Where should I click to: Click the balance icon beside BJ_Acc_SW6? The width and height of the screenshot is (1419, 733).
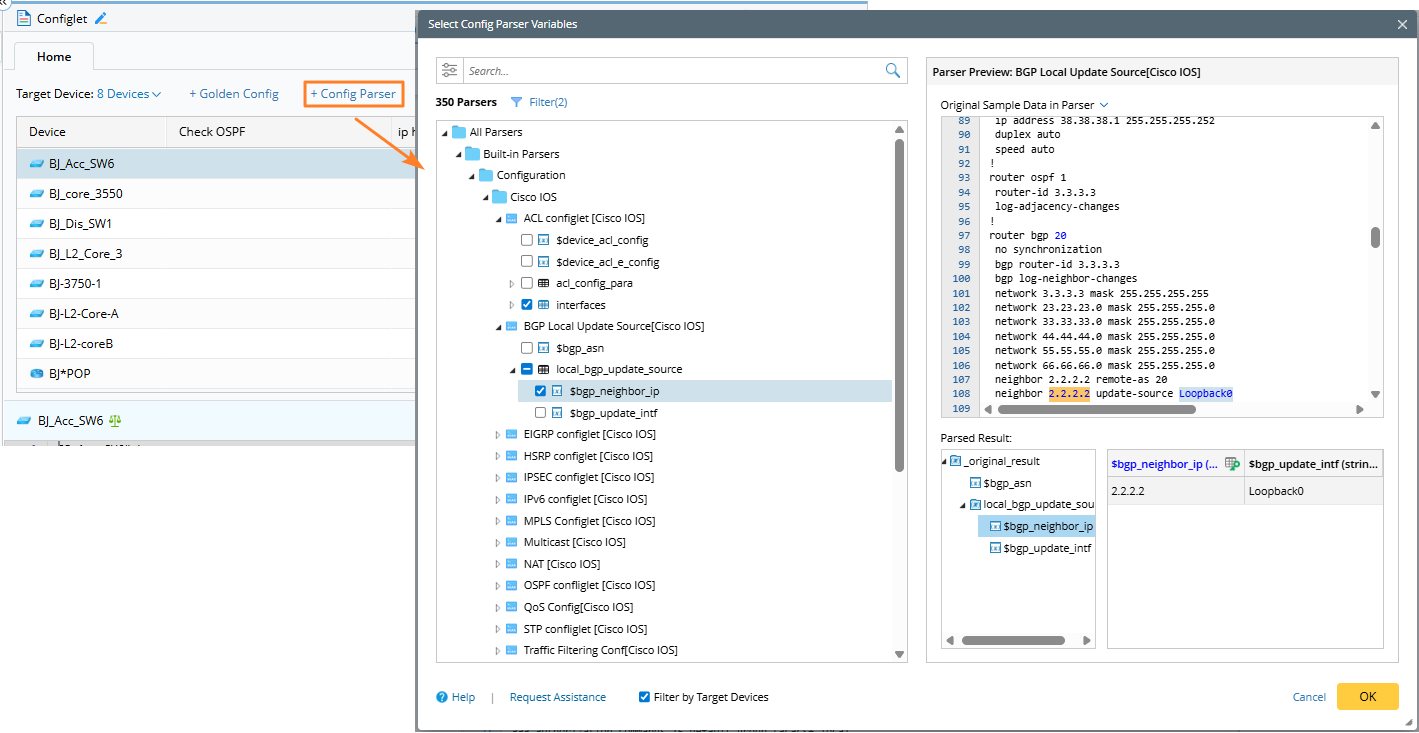click(114, 421)
